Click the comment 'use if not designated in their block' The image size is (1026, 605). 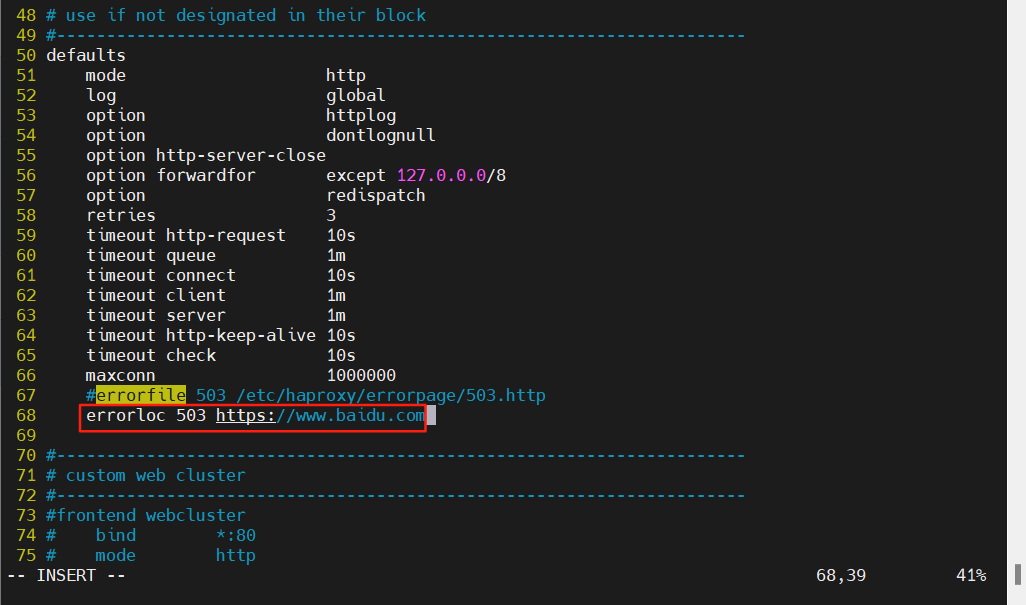pos(245,16)
